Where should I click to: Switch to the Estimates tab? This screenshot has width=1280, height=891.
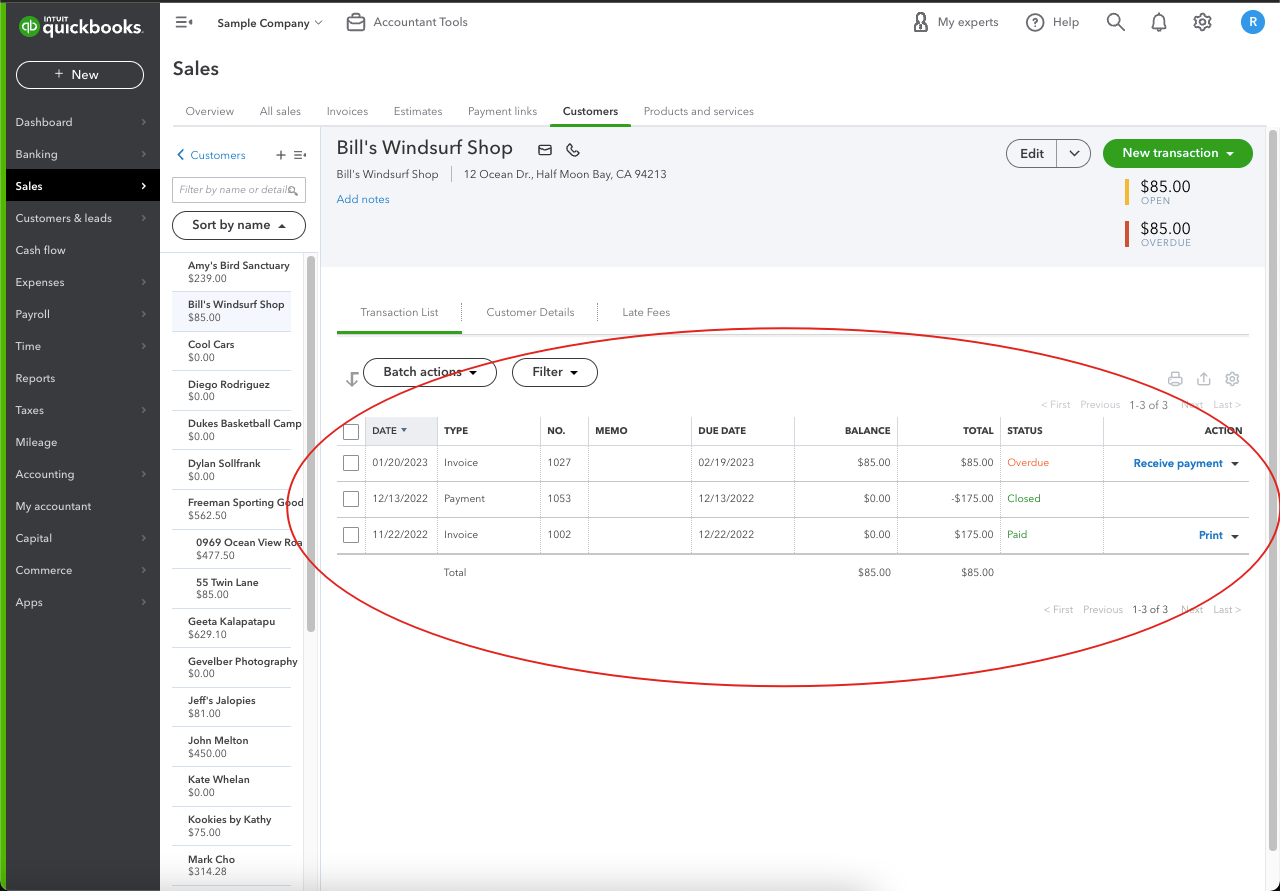(x=418, y=111)
